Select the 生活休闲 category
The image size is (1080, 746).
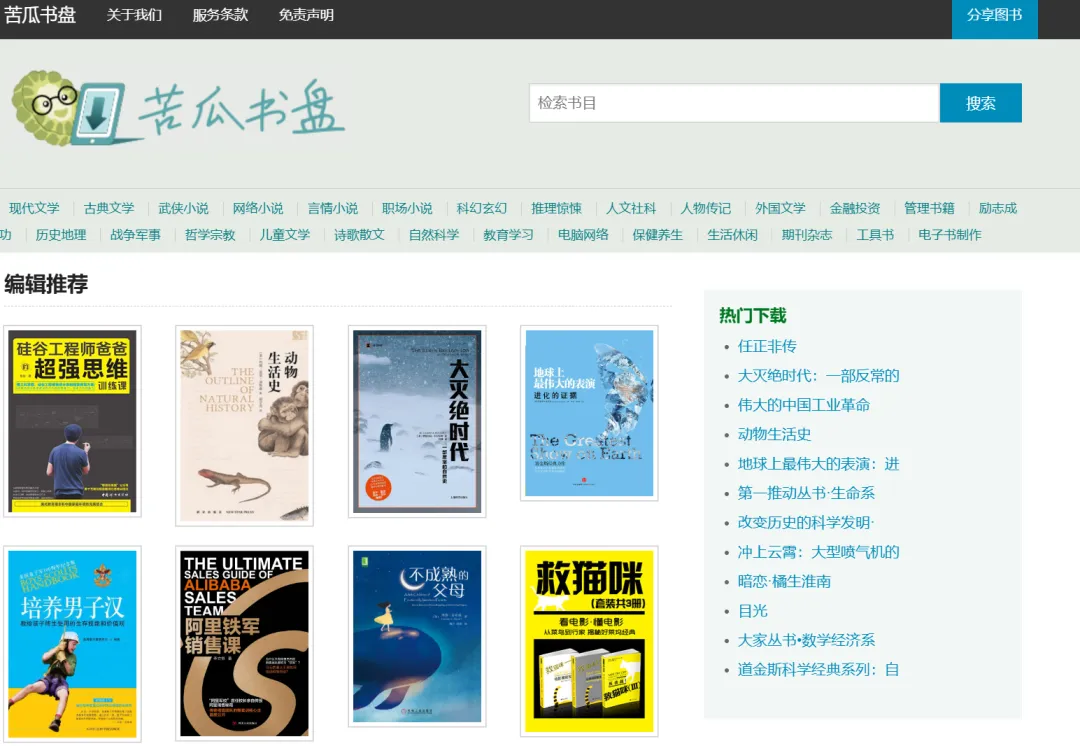coord(732,235)
